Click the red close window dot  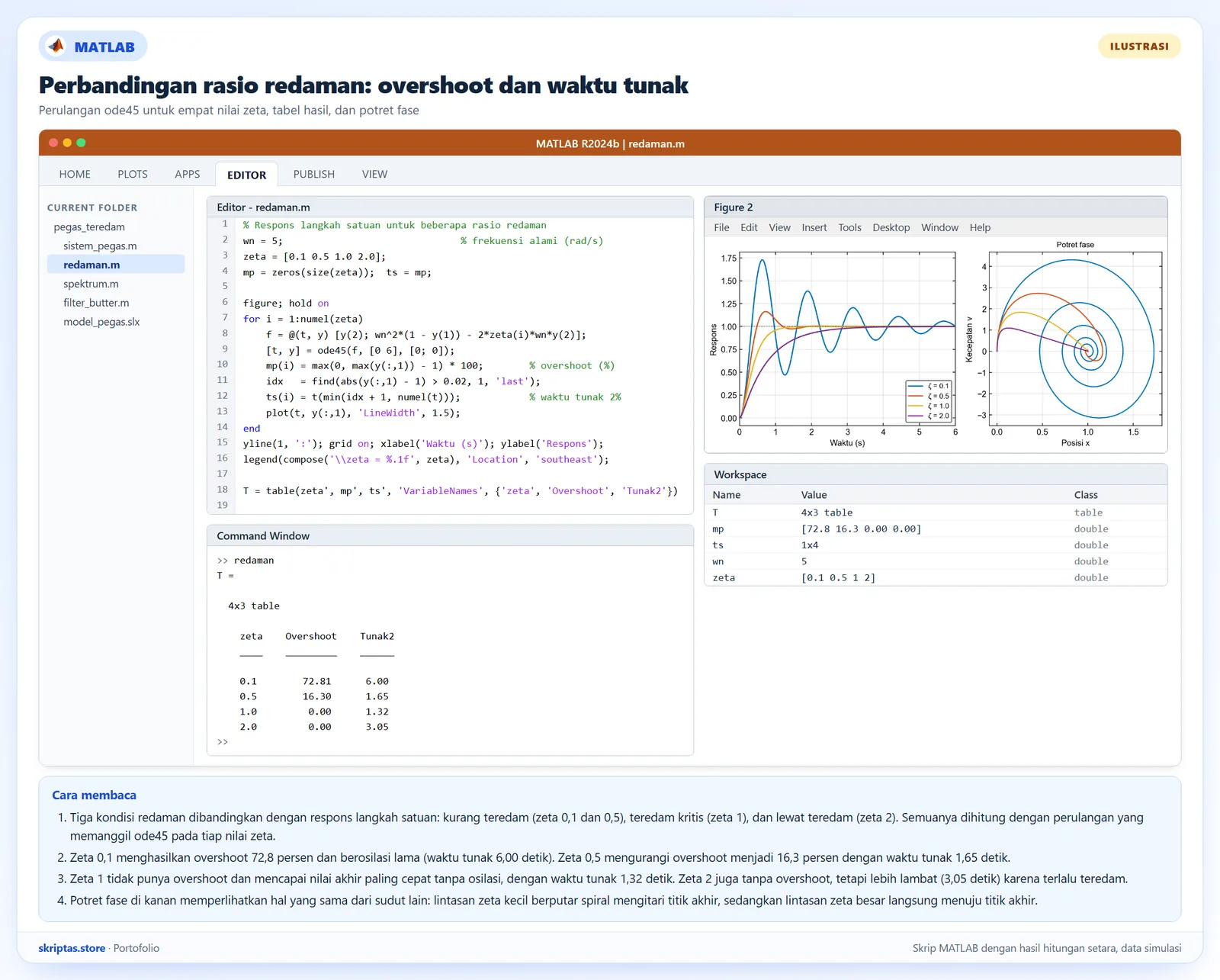coord(53,143)
